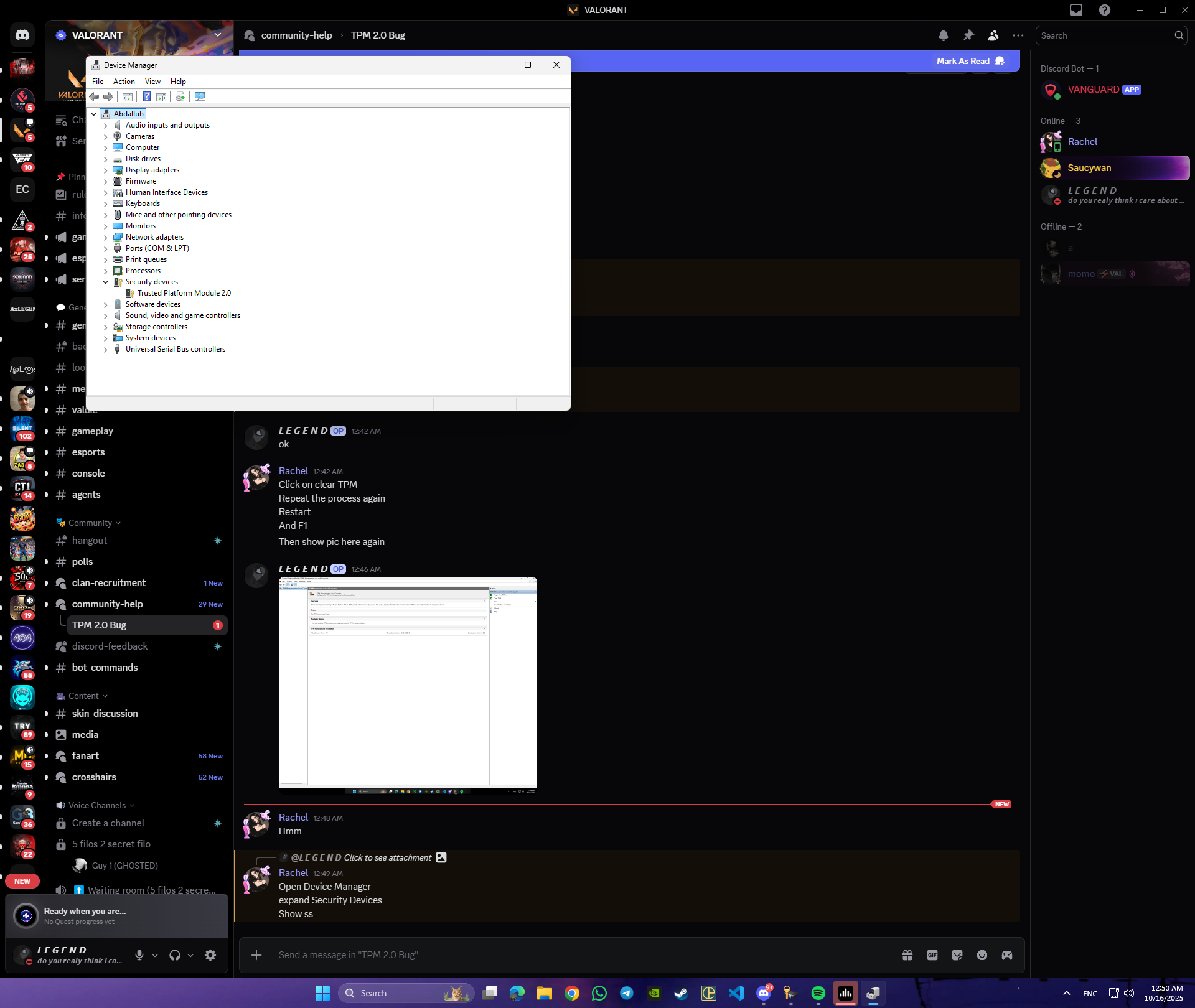1195x1008 pixels.
Task: Mute the microphone in user panel
Action: [139, 955]
